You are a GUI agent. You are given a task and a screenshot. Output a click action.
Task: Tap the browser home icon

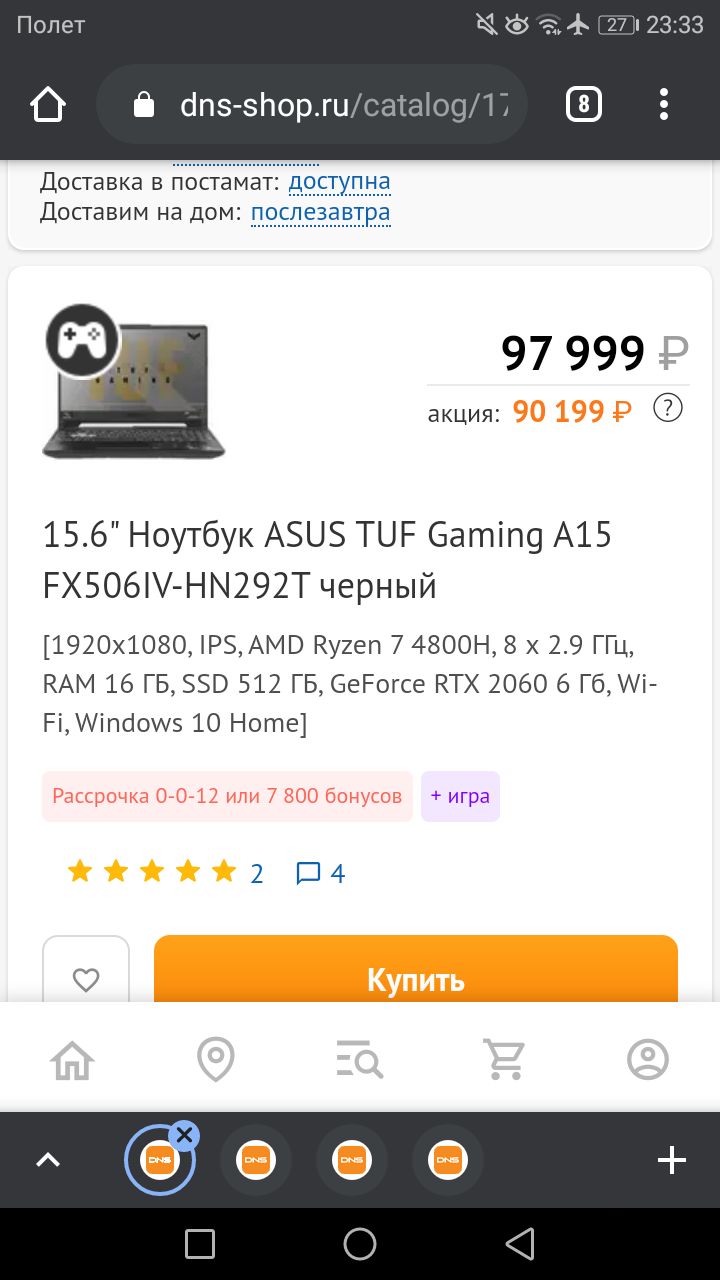point(48,105)
